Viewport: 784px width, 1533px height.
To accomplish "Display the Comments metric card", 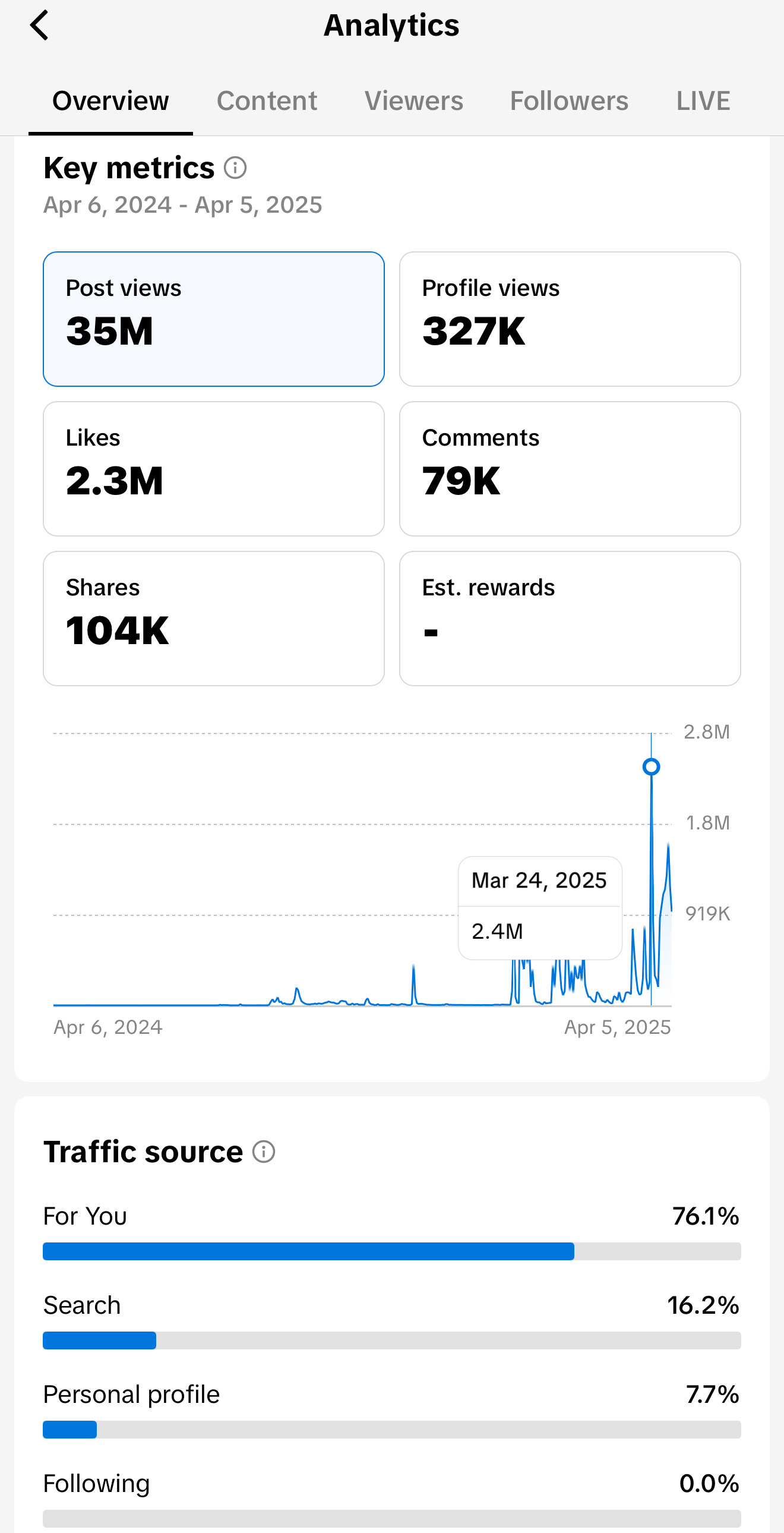I will (x=569, y=468).
